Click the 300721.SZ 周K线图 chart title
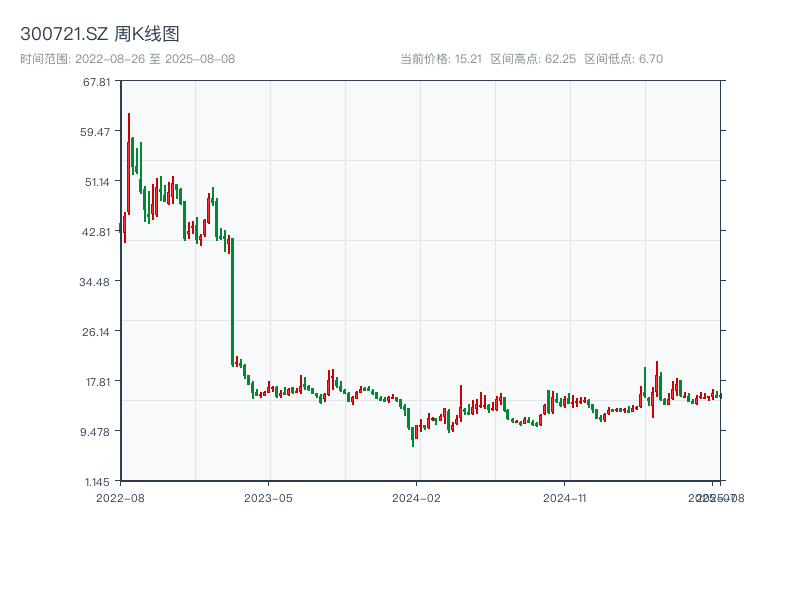Image resolution: width=800 pixels, height=600 pixels. 100,35
